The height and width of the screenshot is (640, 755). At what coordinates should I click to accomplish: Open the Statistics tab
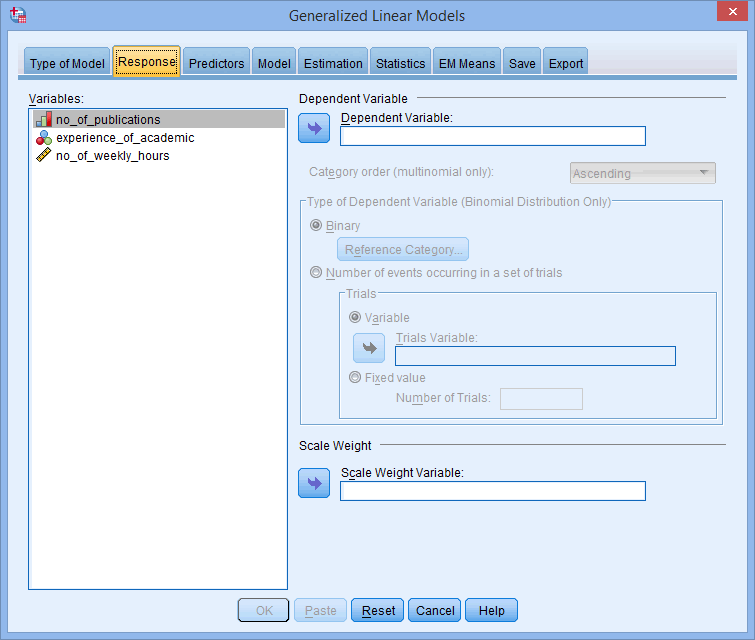click(400, 63)
